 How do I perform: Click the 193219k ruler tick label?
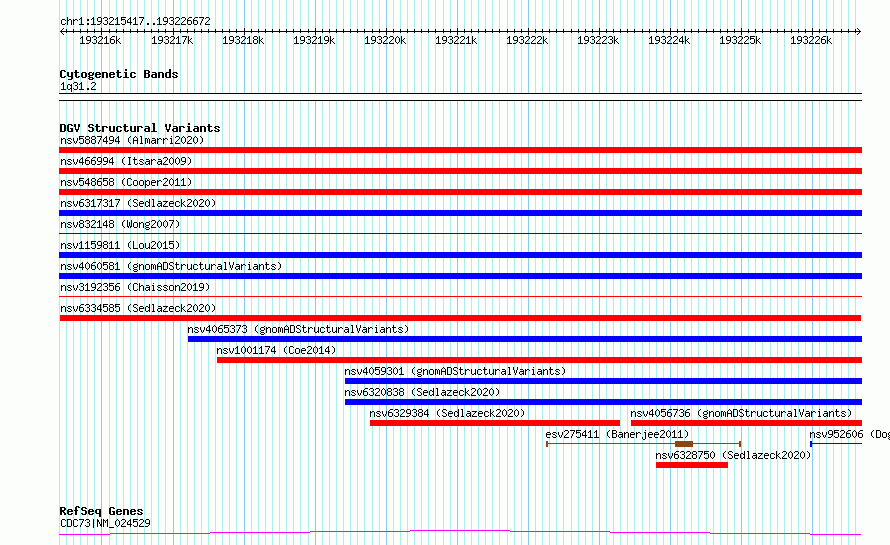pos(314,40)
